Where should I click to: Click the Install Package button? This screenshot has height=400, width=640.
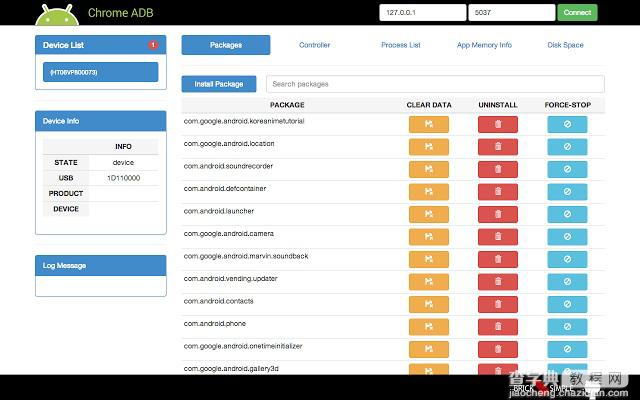coord(219,84)
